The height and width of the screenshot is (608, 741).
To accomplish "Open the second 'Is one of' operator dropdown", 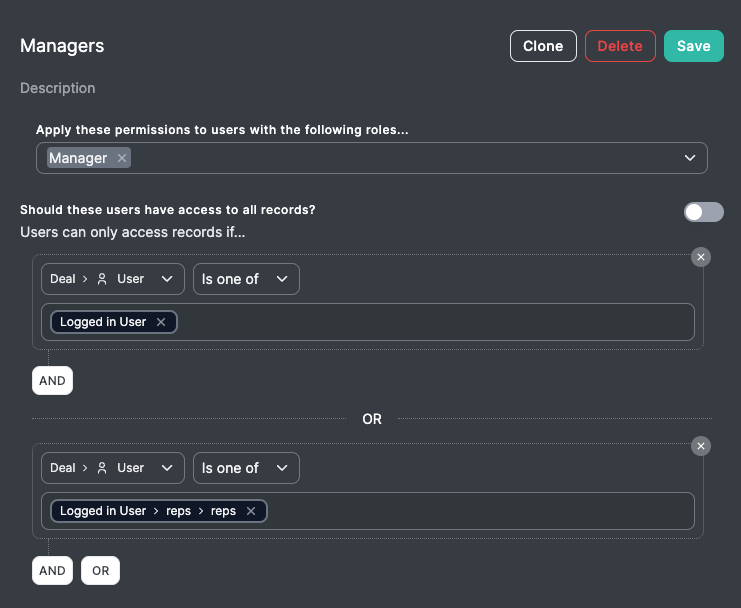I will pos(246,468).
